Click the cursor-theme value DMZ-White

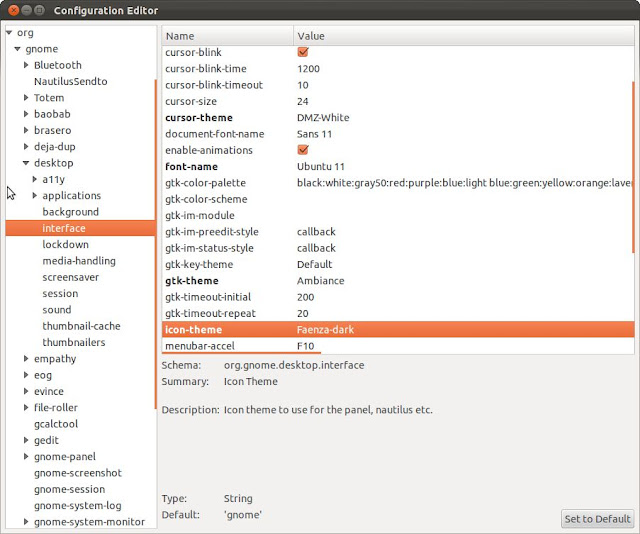pos(323,118)
